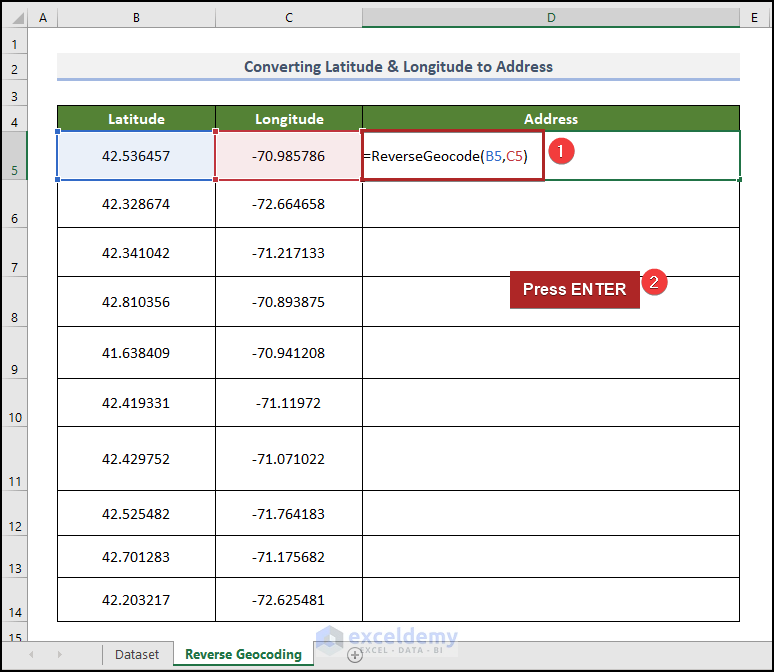Viewport: 774px width, 672px height.
Task: Click the Address header cell
Action: pos(551,119)
